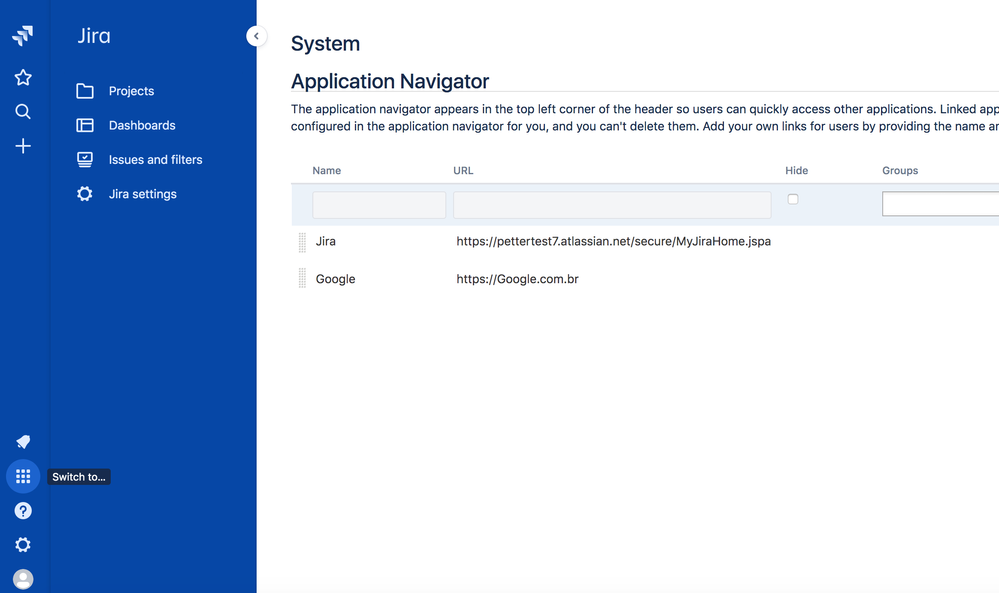Open the Google.com.br link

coord(517,279)
